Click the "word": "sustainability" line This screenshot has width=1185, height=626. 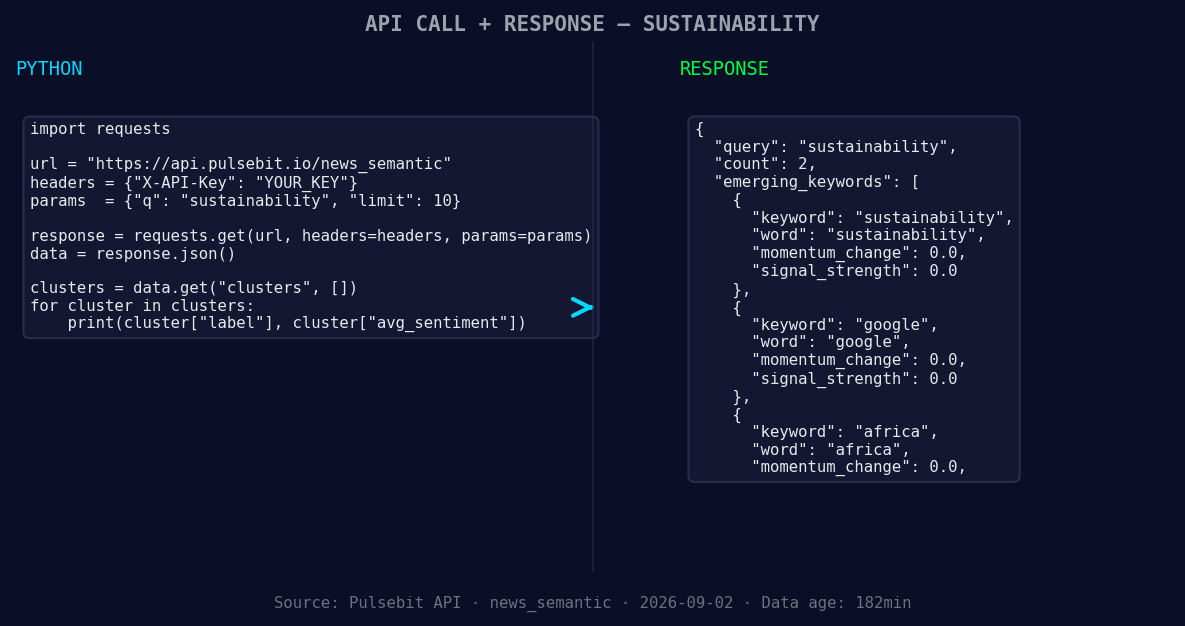coord(869,235)
